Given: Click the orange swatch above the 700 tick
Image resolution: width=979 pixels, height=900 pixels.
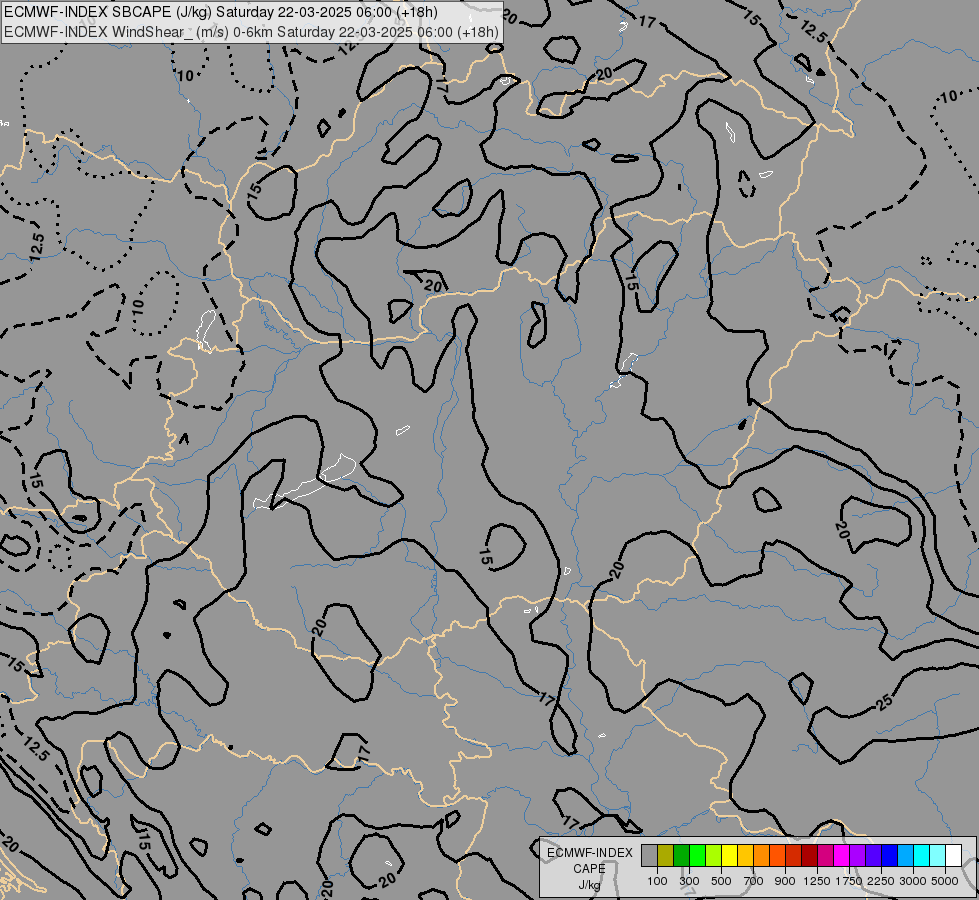Looking at the screenshot, I should pos(761,856).
